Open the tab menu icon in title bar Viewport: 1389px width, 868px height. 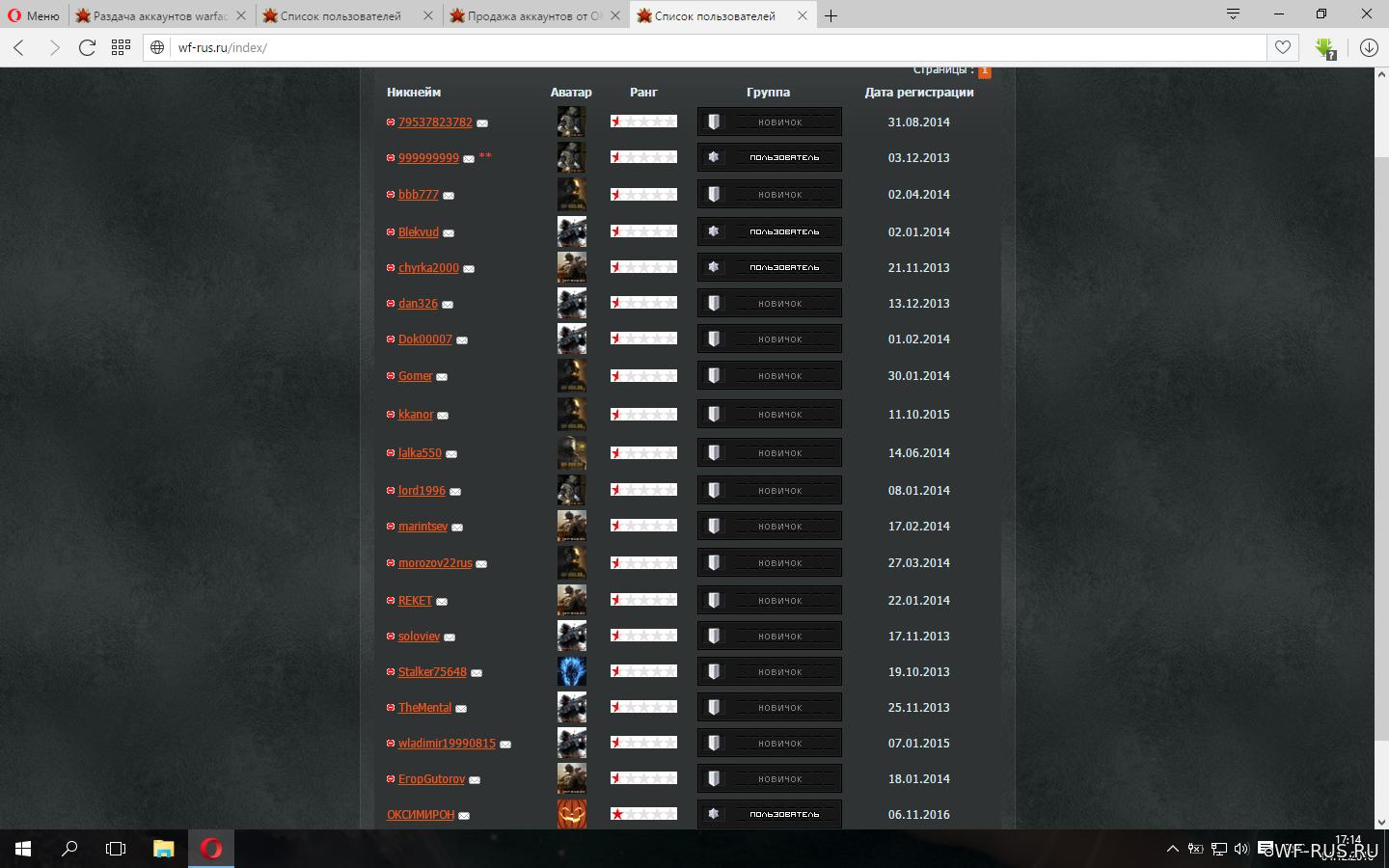coord(1233,14)
